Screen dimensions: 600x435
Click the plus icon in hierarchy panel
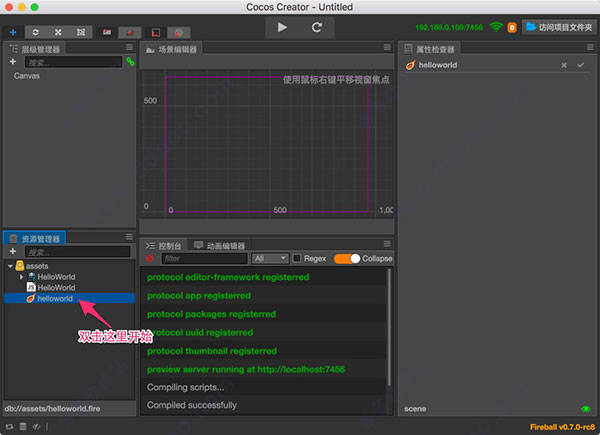13,62
